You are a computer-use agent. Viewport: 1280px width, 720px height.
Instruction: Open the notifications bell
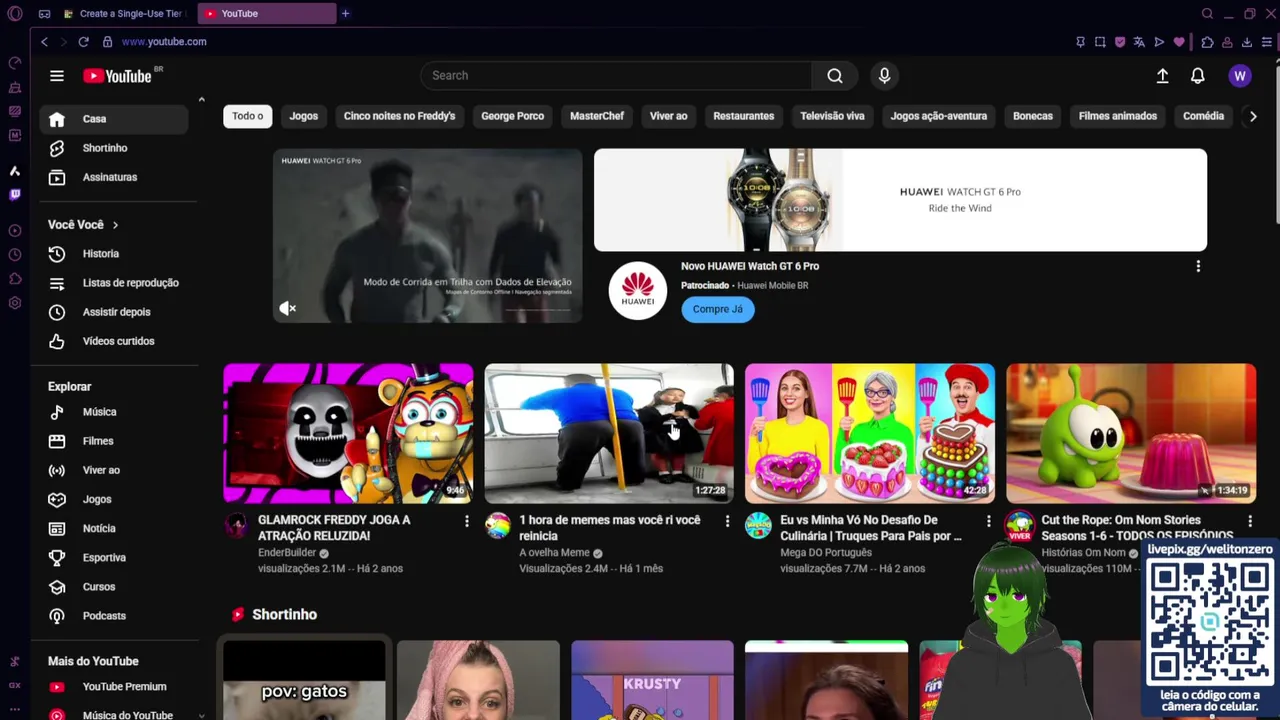[x=1197, y=76]
